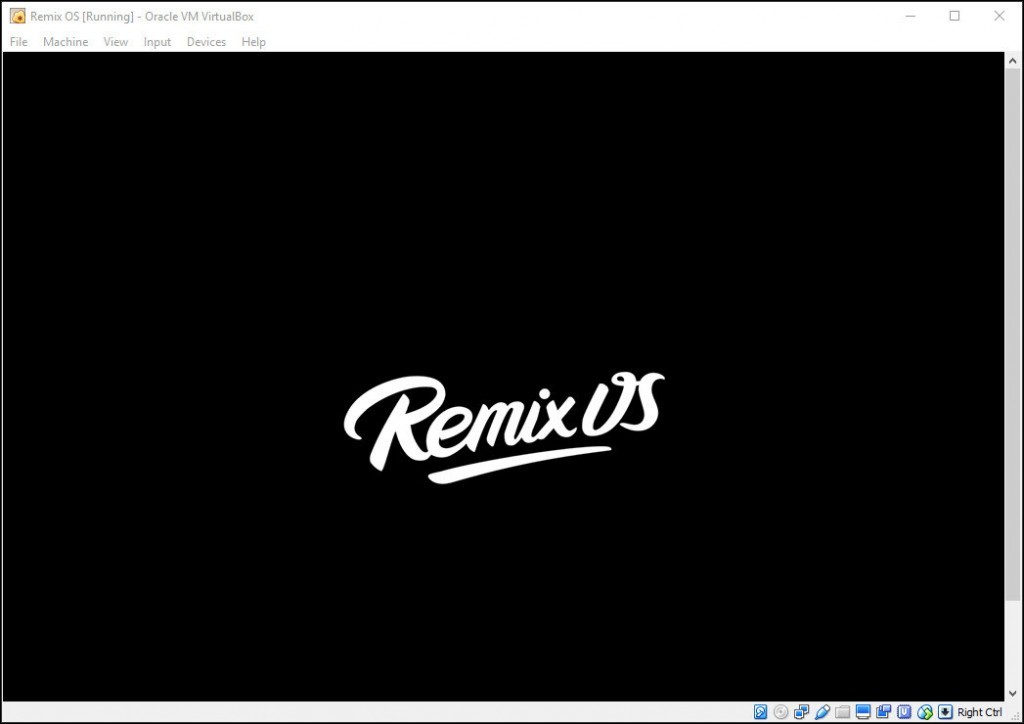1024x724 pixels.
Task: Click the Right Ctrl host key label
Action: pos(977,711)
